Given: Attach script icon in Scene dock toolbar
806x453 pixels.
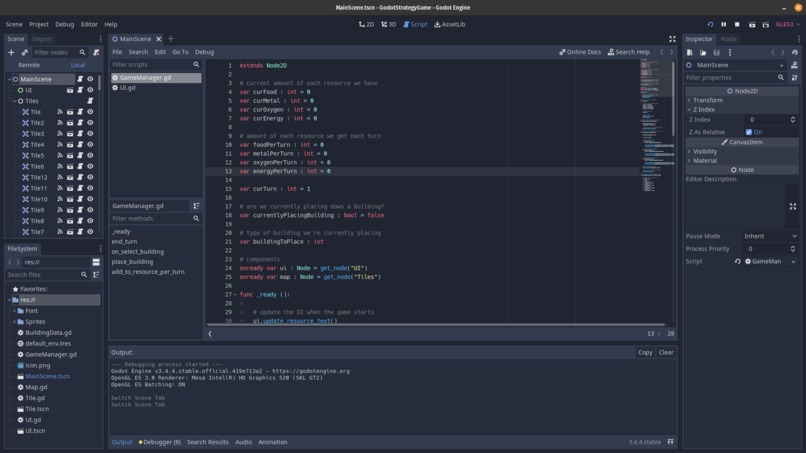Looking at the screenshot, I should pyautogui.click(x=96, y=52).
